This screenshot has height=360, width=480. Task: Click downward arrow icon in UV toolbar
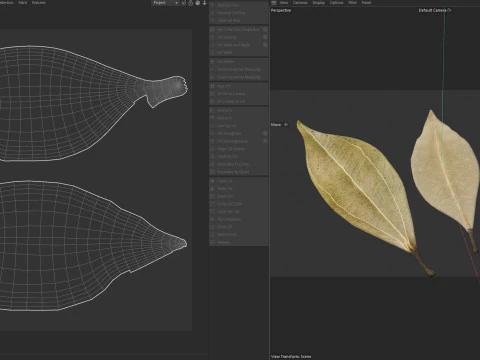(x=204, y=3)
